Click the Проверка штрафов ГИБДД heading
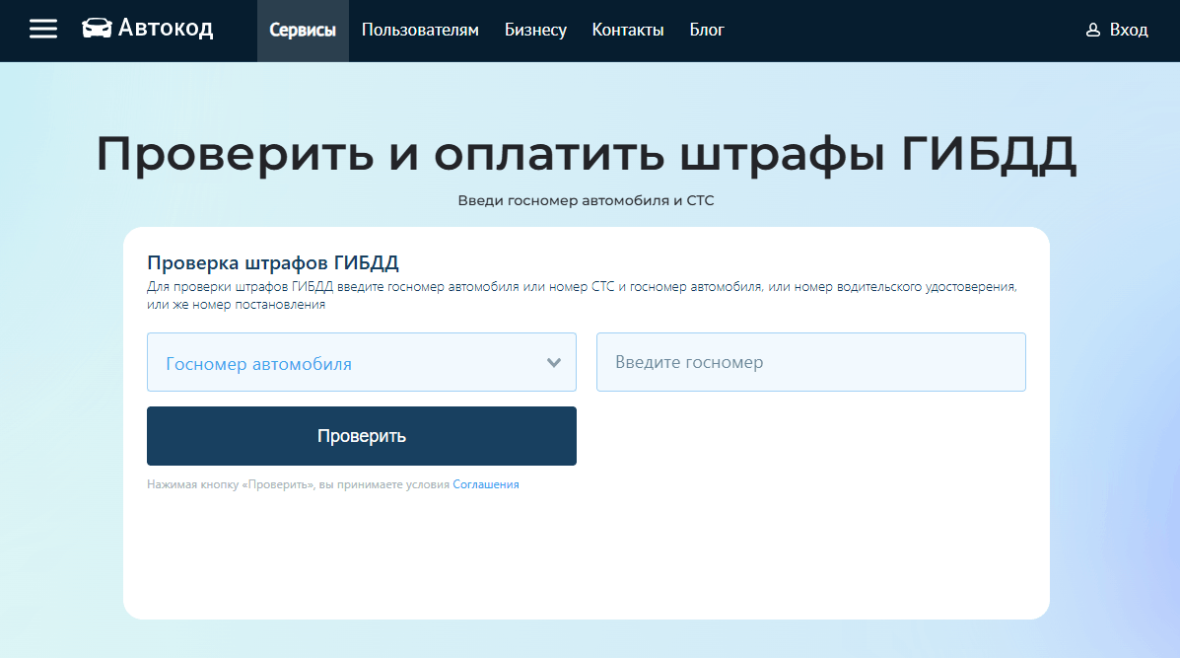This screenshot has width=1180, height=658. [x=272, y=263]
